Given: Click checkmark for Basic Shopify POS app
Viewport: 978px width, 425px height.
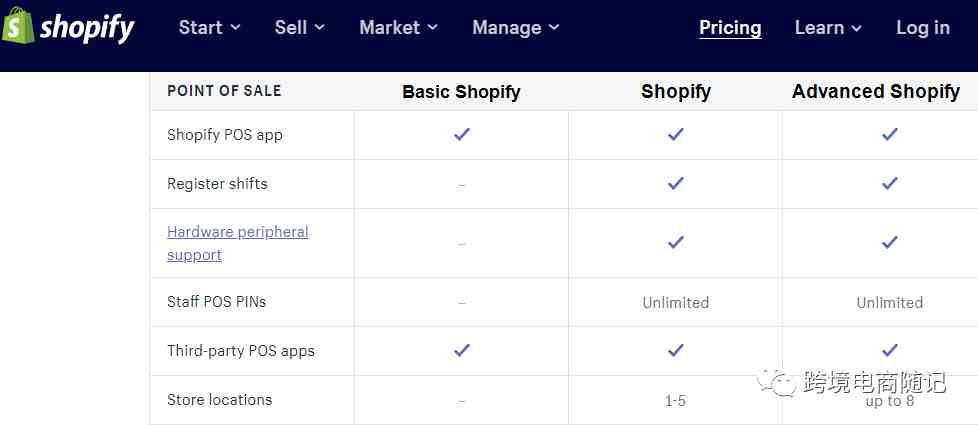Looking at the screenshot, I should (x=462, y=134).
